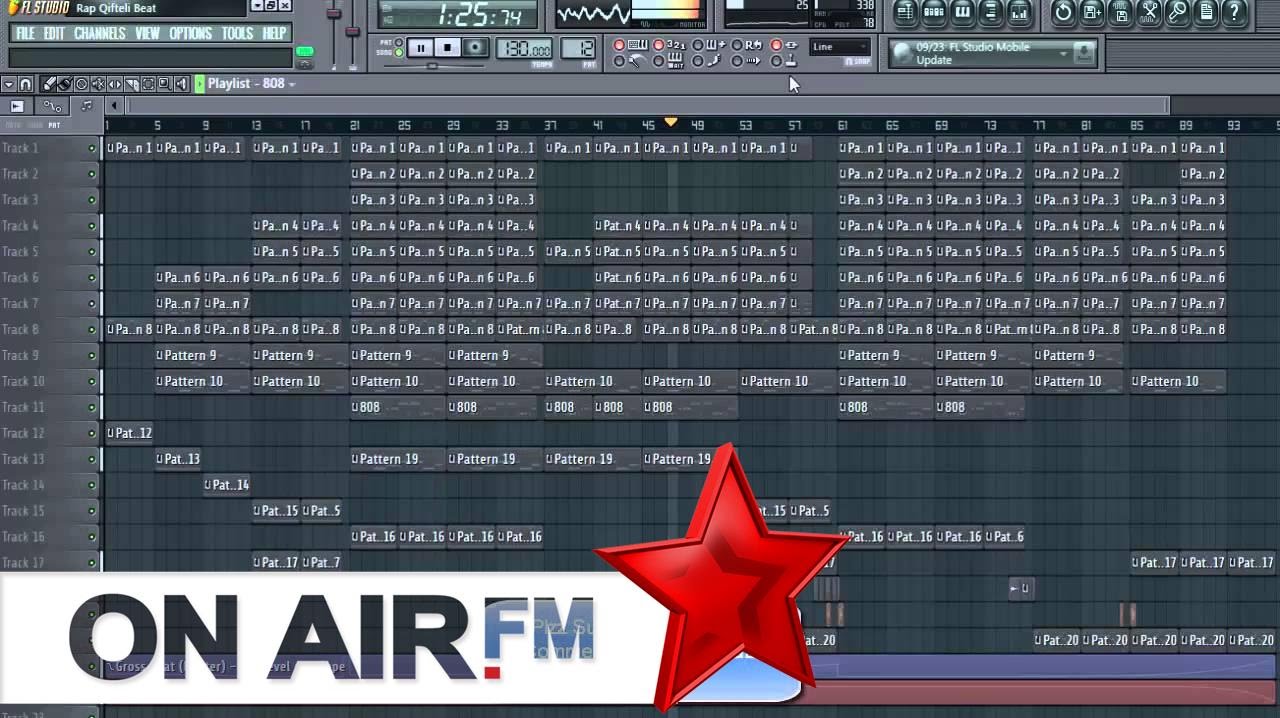Open the Step Sequencer window icon
The height and width of the screenshot is (718, 1280).
[934, 12]
